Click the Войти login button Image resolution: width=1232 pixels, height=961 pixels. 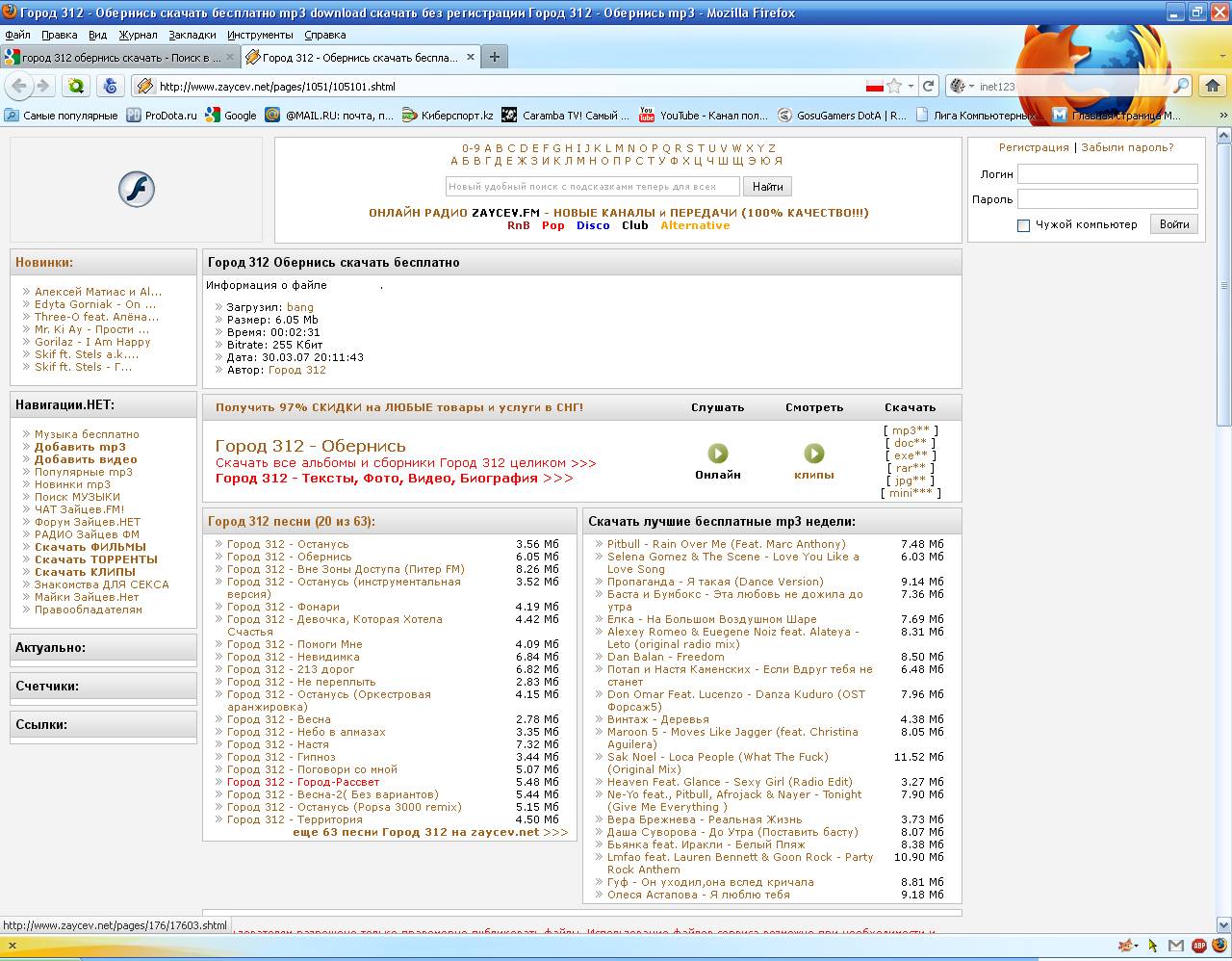tap(1174, 224)
